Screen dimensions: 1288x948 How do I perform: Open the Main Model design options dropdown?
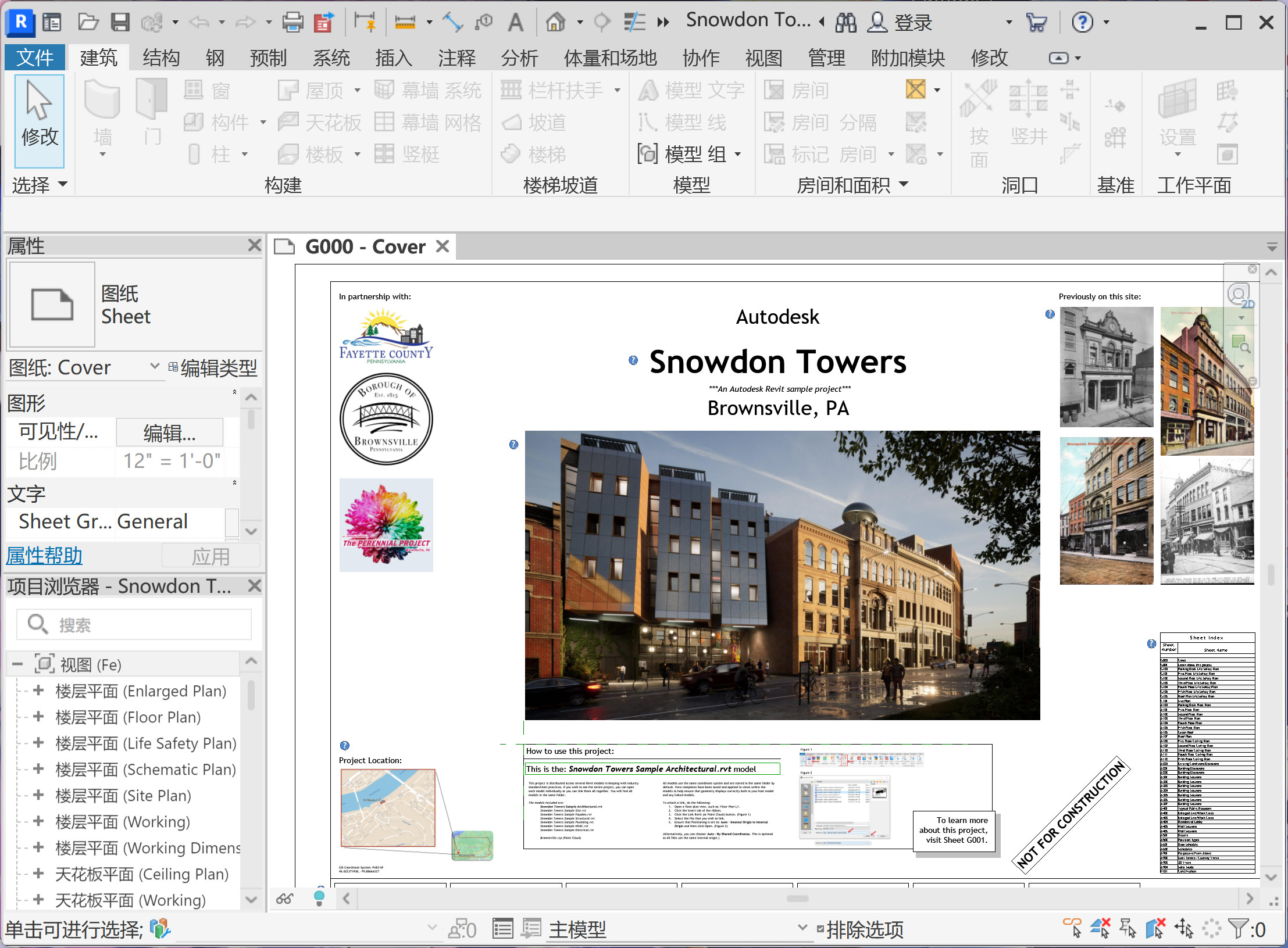pyautogui.click(x=802, y=928)
